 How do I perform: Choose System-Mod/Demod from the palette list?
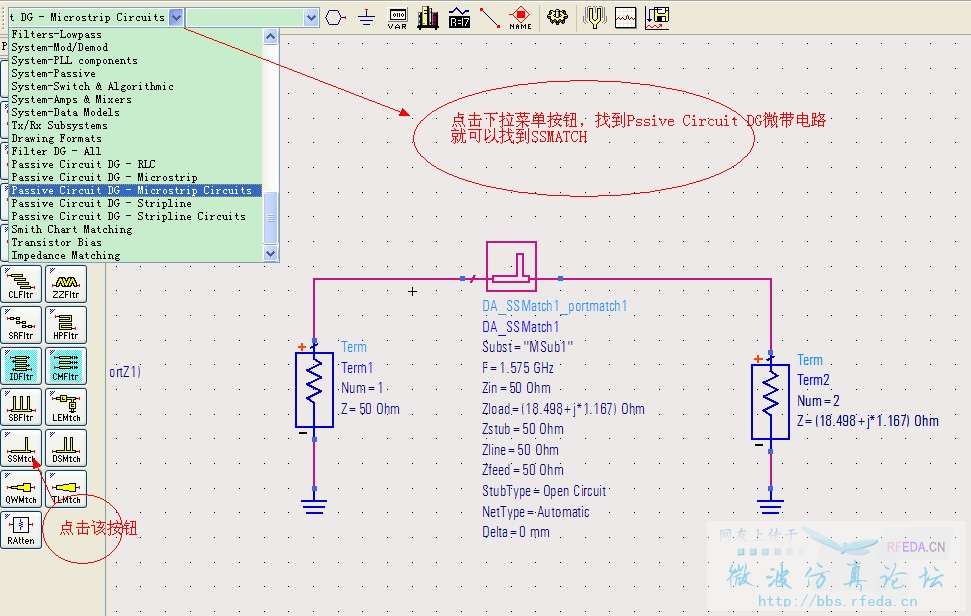(135, 48)
